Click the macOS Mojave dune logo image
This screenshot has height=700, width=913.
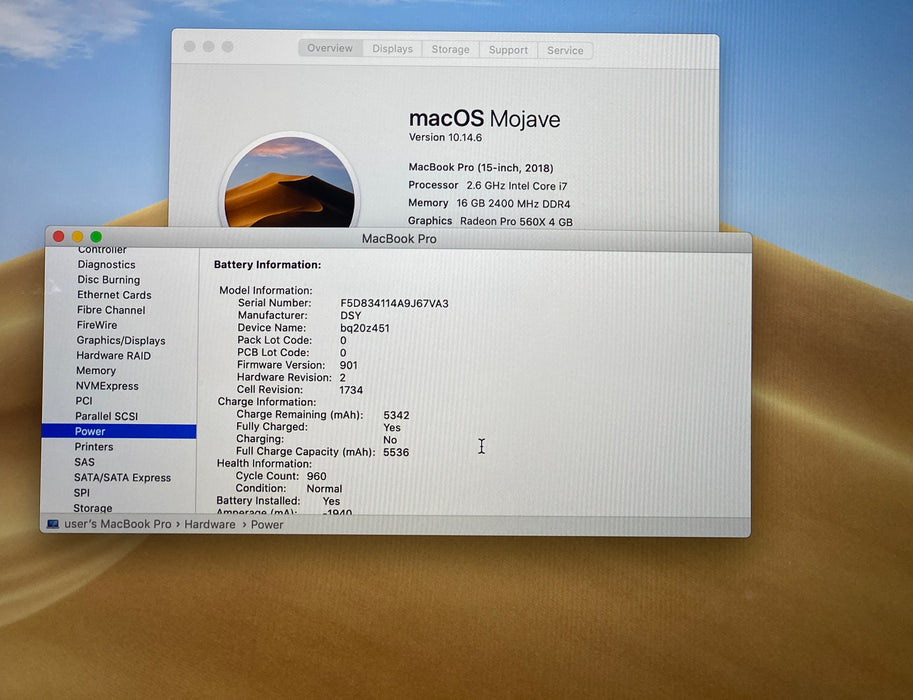(289, 182)
